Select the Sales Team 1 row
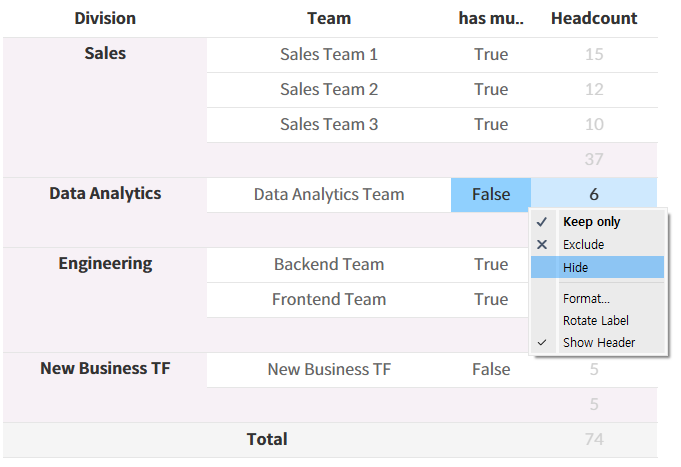681x467 pixels. 329,55
